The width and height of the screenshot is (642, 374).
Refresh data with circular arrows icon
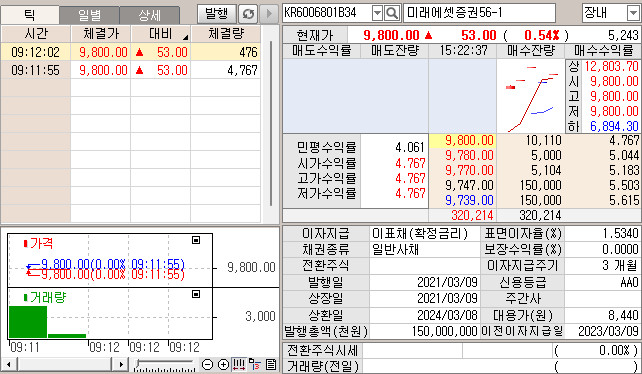[248, 14]
